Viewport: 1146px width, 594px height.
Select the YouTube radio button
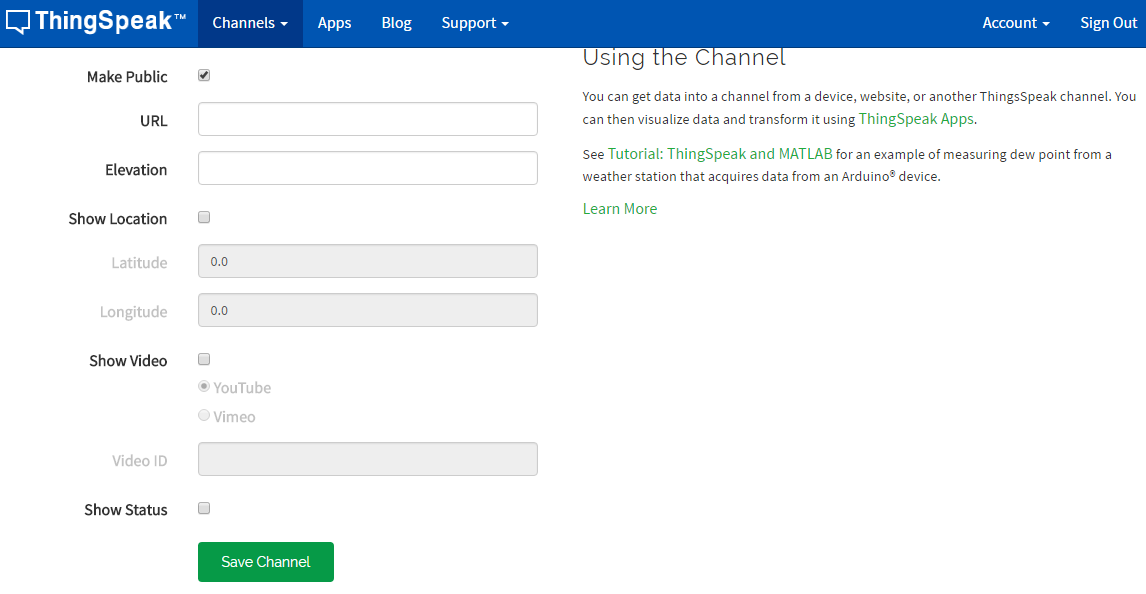click(203, 385)
